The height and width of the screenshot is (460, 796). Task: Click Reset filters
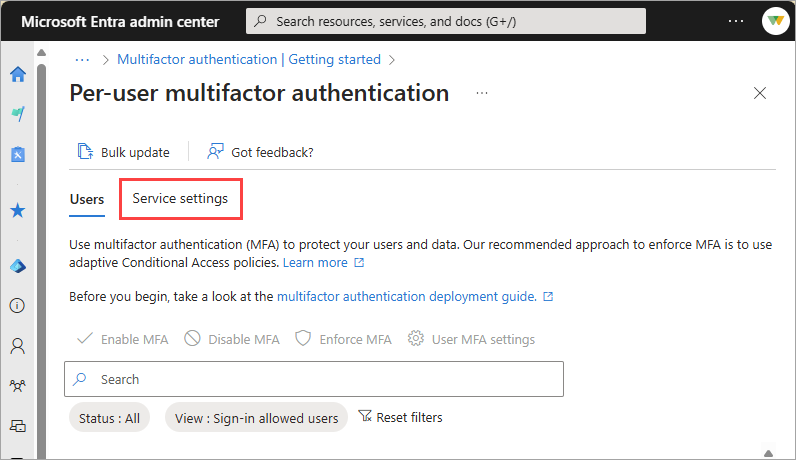400,417
